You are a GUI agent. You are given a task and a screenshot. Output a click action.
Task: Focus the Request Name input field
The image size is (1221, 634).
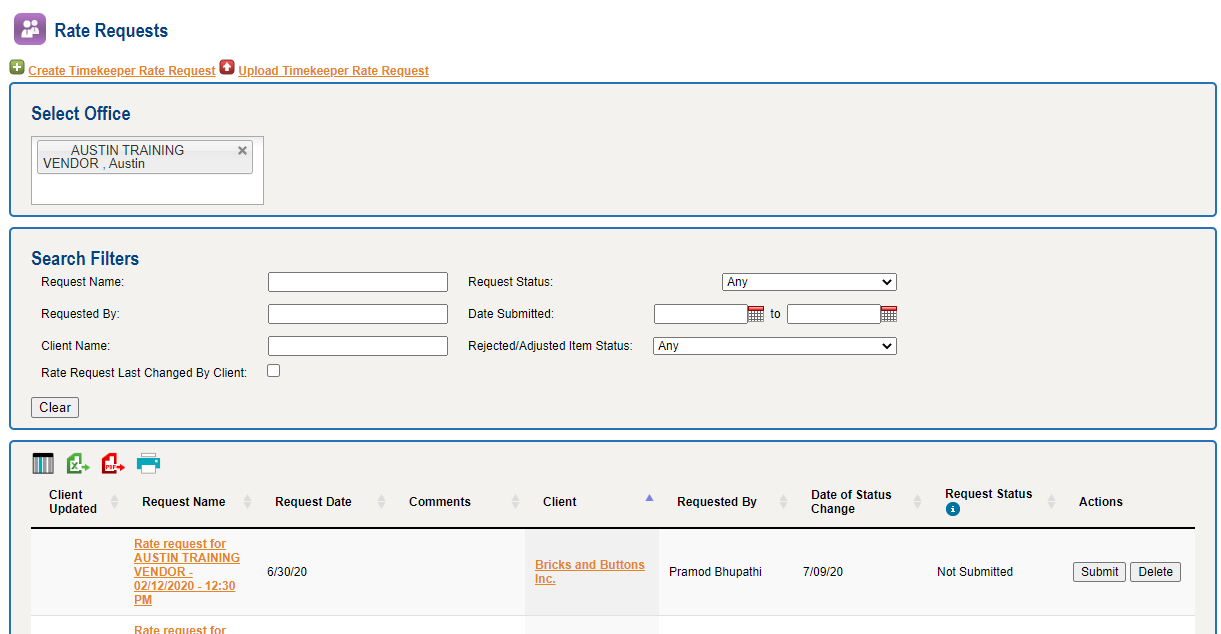[x=358, y=282]
